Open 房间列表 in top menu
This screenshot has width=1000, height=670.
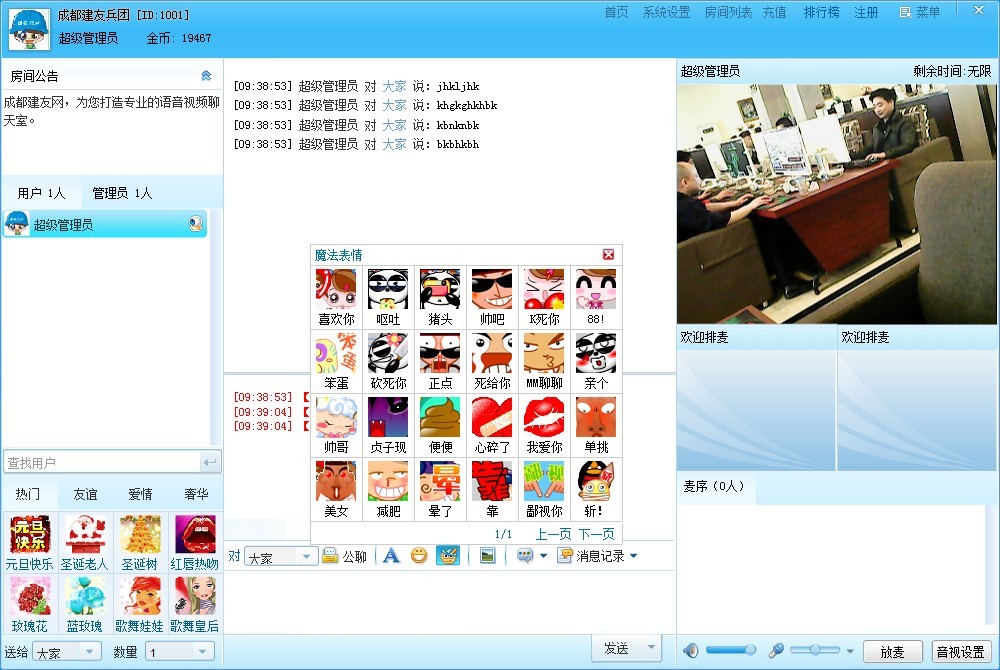click(728, 12)
